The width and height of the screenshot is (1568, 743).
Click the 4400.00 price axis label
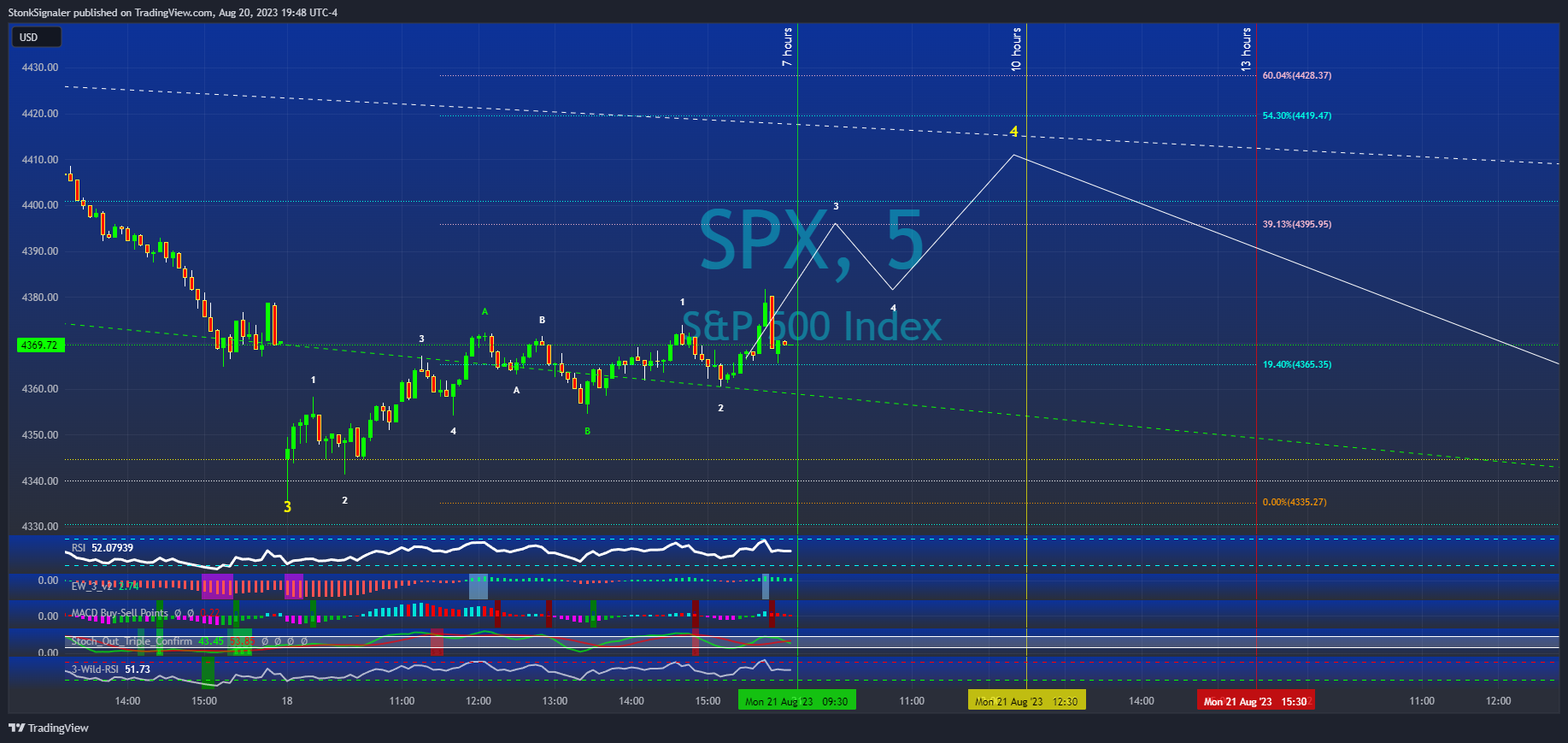click(x=40, y=205)
